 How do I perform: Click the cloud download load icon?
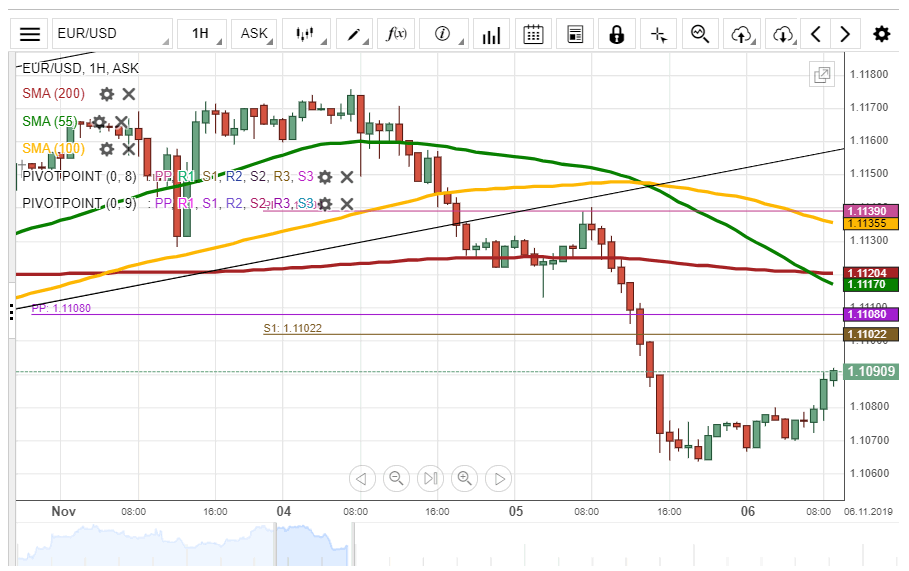[783, 34]
